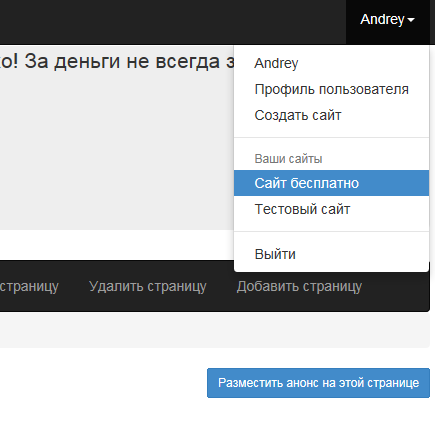The height and width of the screenshot is (427, 435).
Task: Click the heading text За деньги не всегда
Action: coord(122,62)
